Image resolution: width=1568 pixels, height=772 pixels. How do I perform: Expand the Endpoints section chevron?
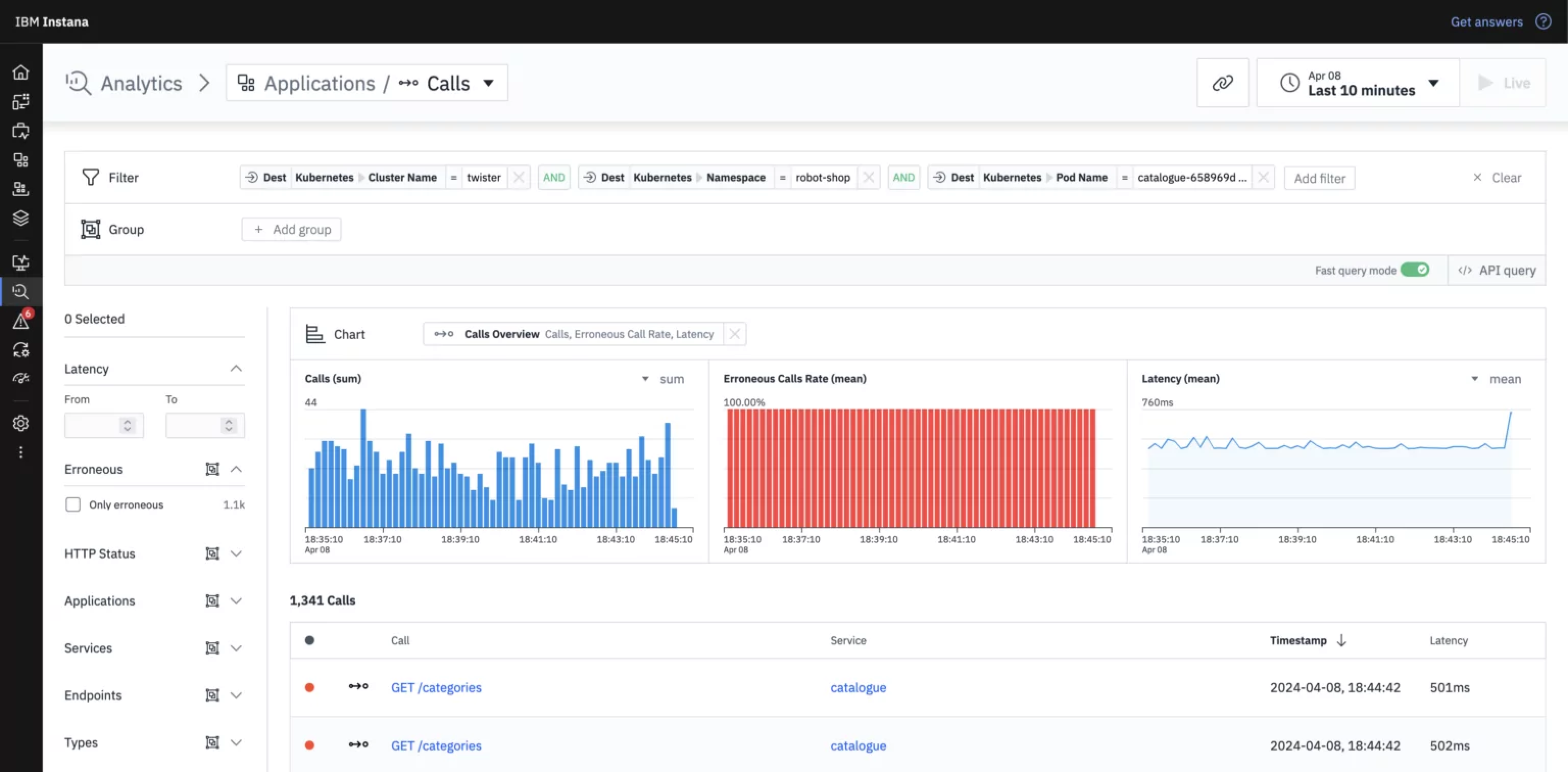point(236,695)
